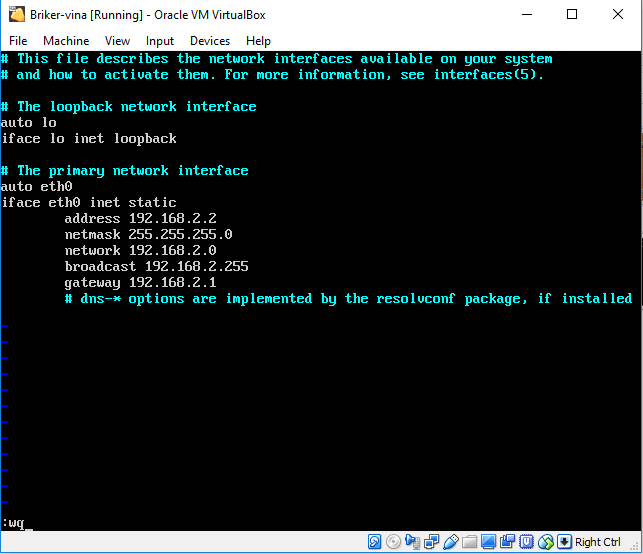Click the VirtualBox title bar app icon
Image resolution: width=643 pixels, height=554 pixels.
click(14, 15)
